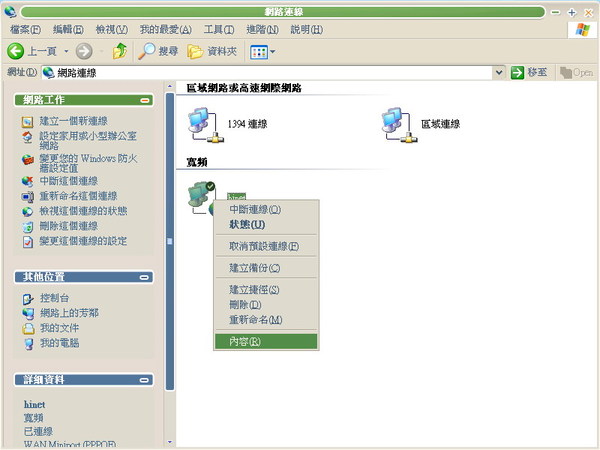Open the 進階(N) menu
Screen dimensions: 600x450
point(262,29)
